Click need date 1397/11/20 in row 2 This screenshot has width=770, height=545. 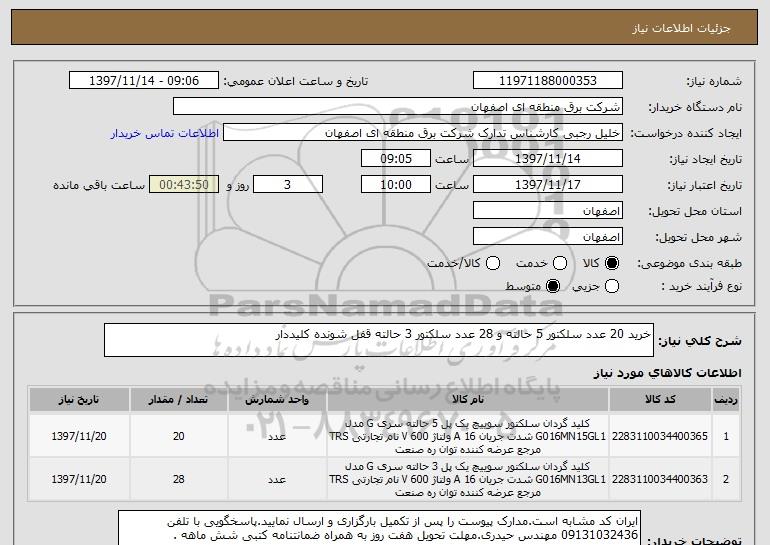click(x=79, y=479)
